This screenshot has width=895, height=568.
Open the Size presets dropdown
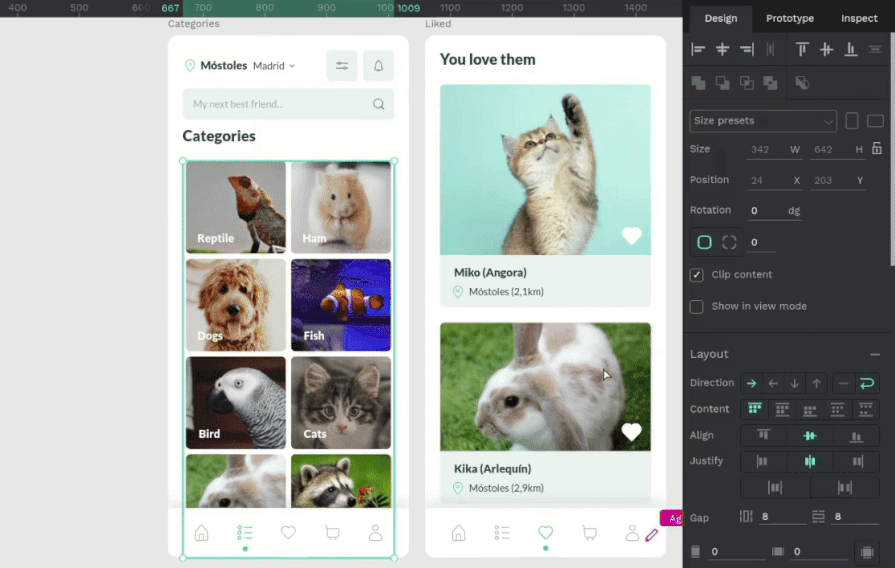pos(763,121)
